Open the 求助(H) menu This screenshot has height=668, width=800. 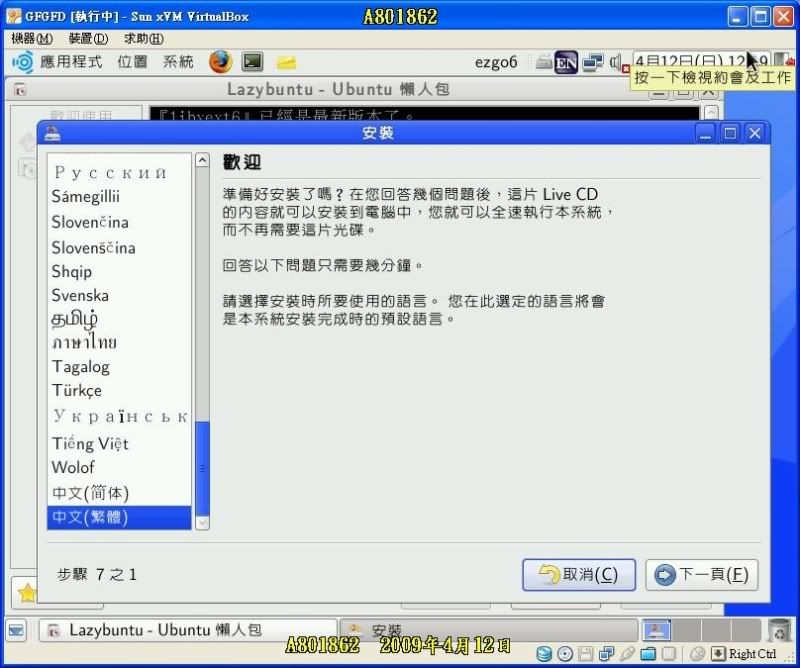[x=144, y=38]
